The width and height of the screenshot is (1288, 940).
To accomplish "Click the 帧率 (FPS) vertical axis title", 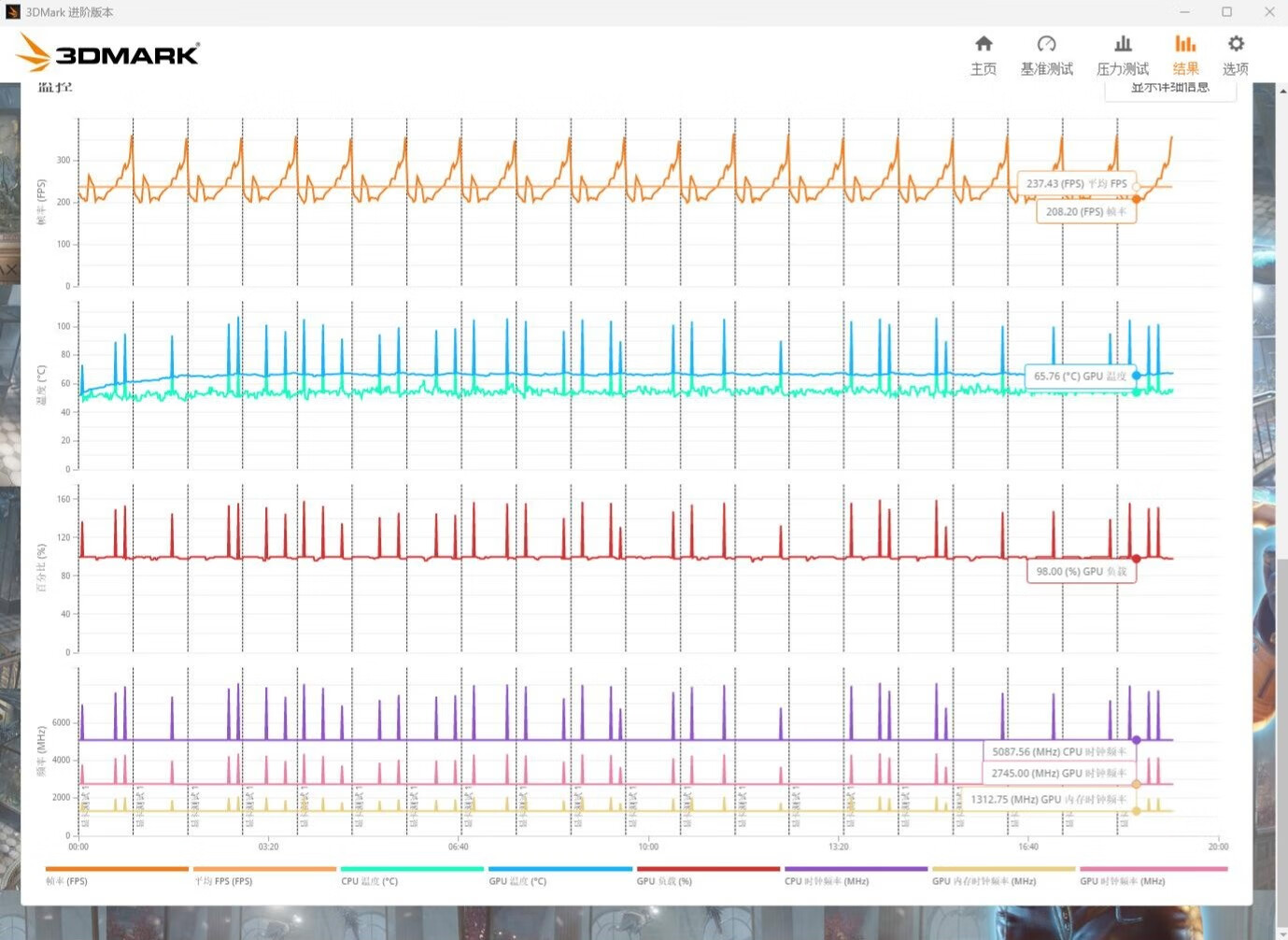I will (x=40, y=203).
